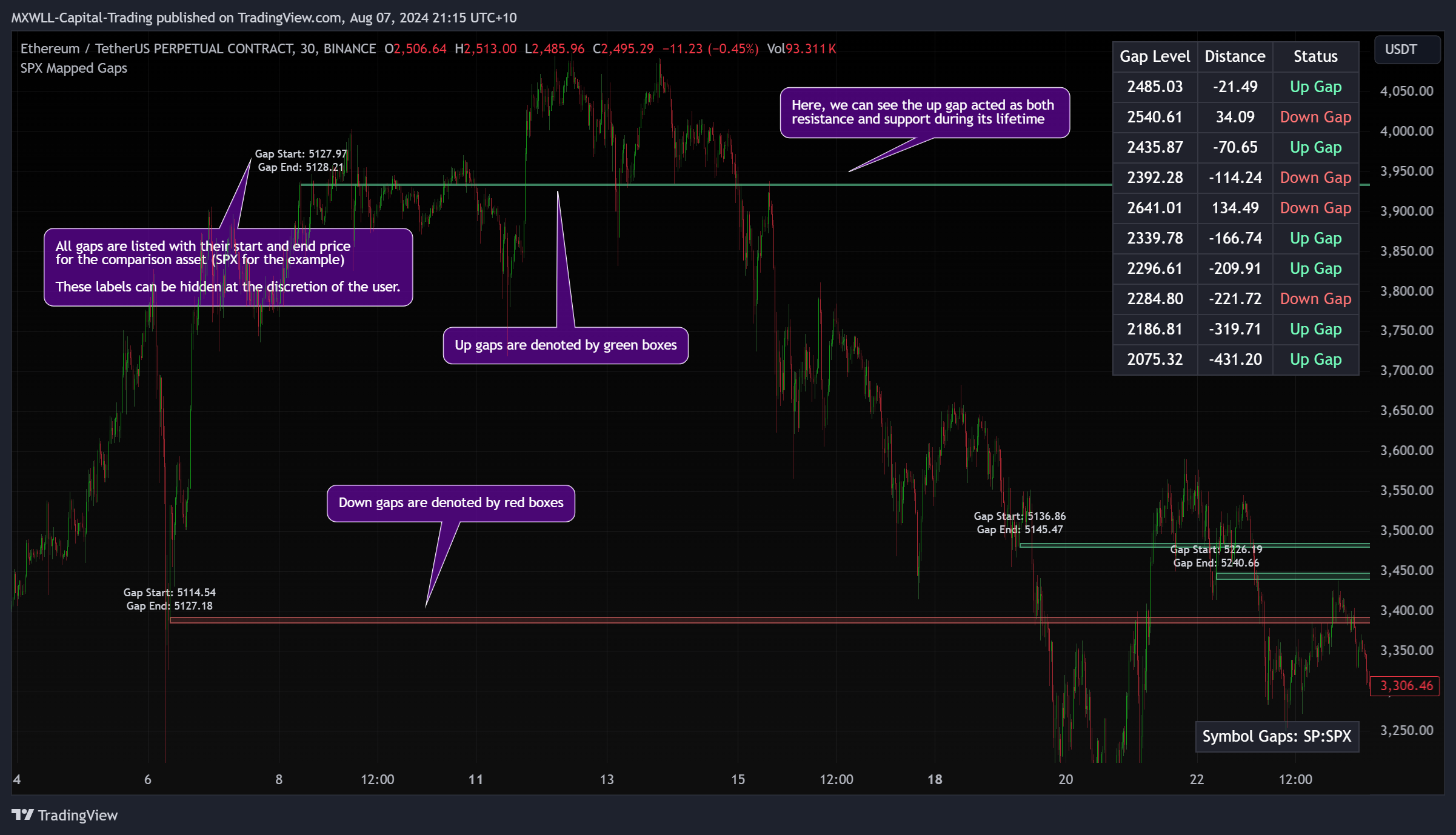This screenshot has width=1456, height=835.
Task: Click the -221.72 distance cell
Action: click(x=1235, y=299)
